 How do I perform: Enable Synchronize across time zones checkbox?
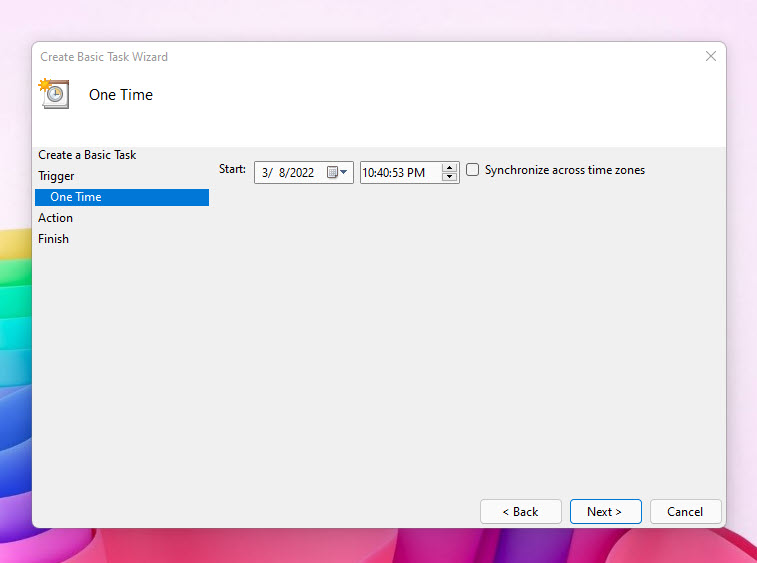(473, 170)
